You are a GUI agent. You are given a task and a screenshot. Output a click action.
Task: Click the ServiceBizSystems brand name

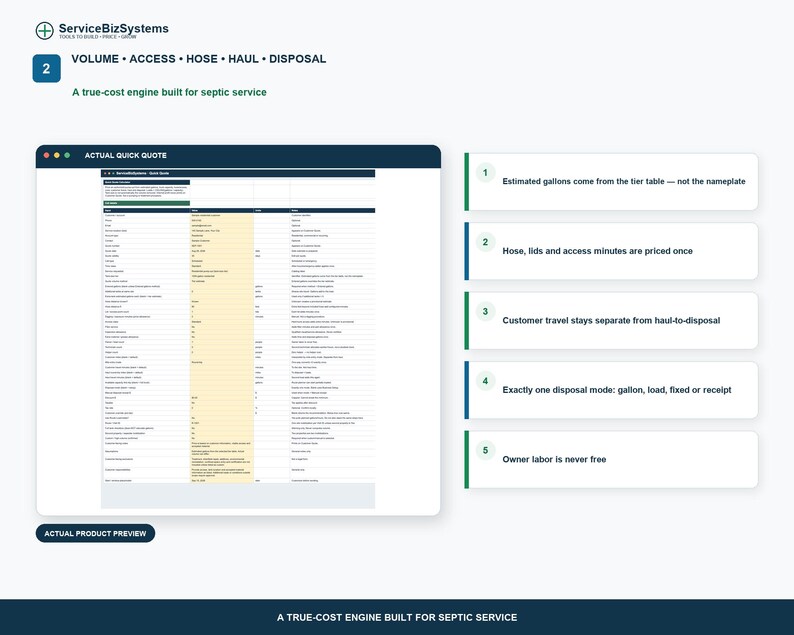pos(113,28)
